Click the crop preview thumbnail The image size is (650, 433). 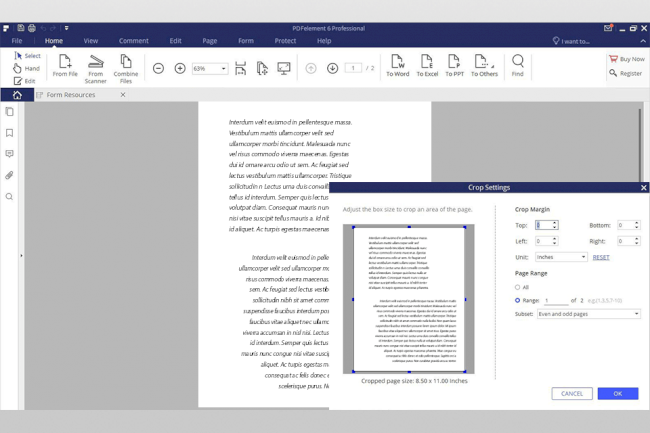409,299
